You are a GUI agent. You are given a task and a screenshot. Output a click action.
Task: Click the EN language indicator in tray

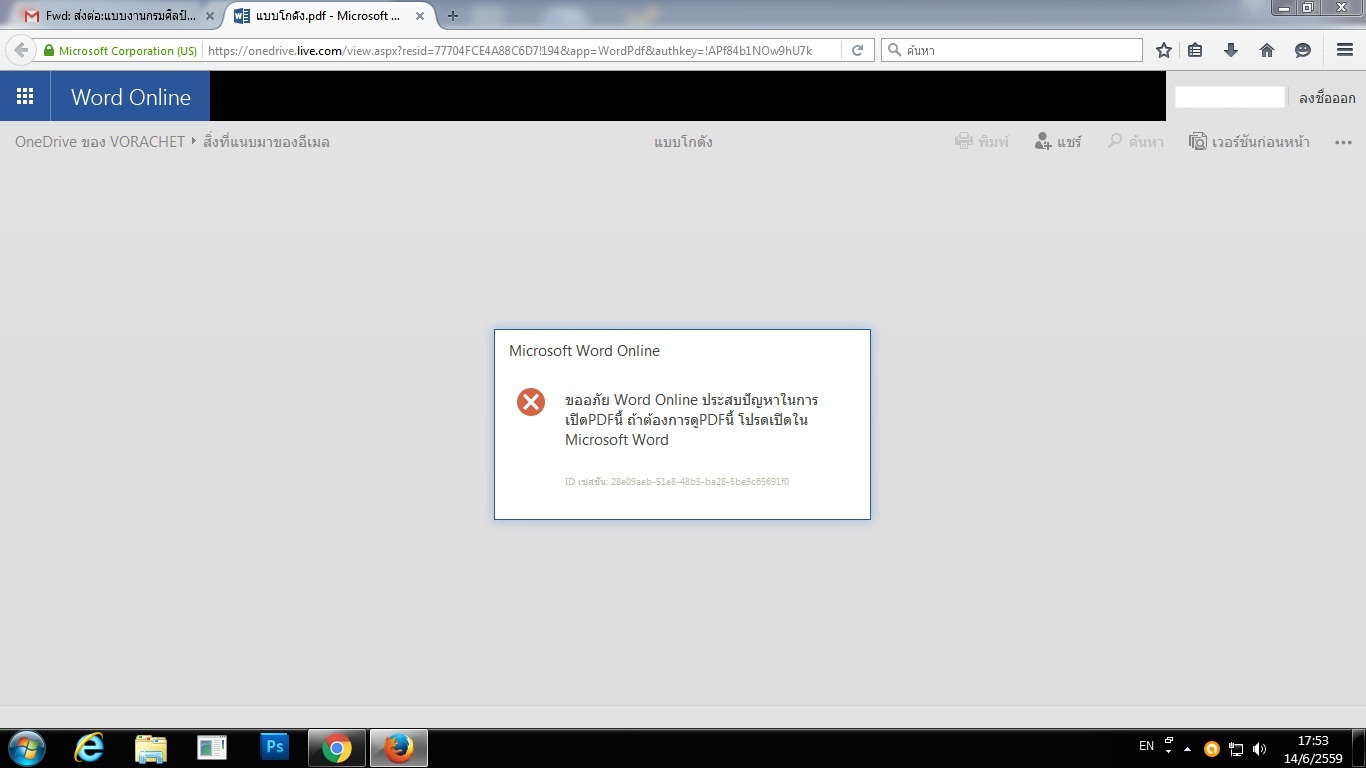1146,746
